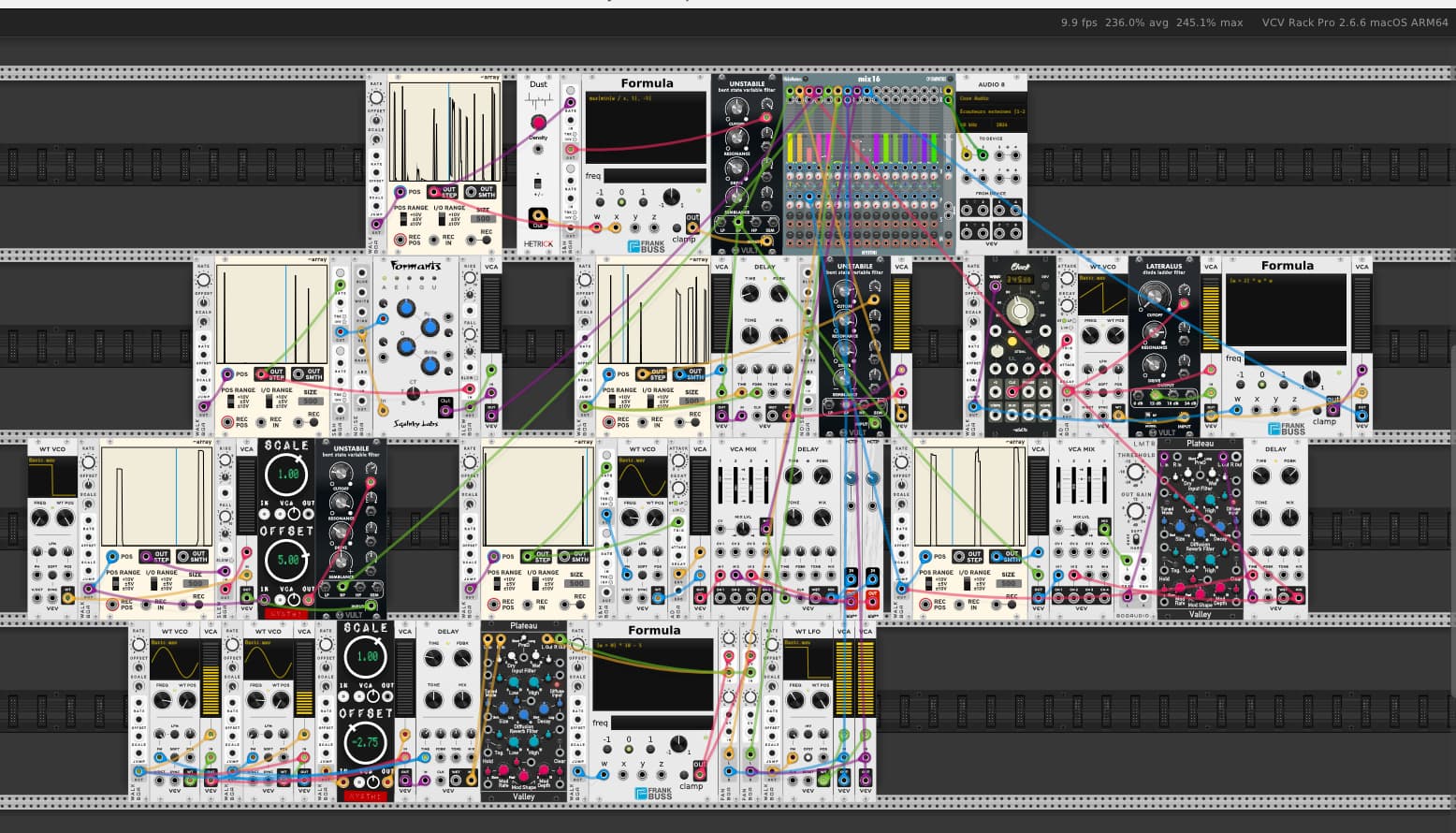This screenshot has width=1456, height=833.
Task: Click the Threshold knob on the LMTR module
Action: [1135, 473]
